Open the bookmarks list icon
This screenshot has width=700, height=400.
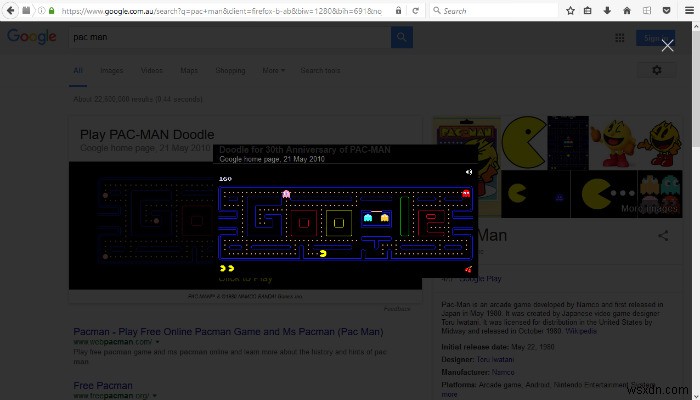588,11
